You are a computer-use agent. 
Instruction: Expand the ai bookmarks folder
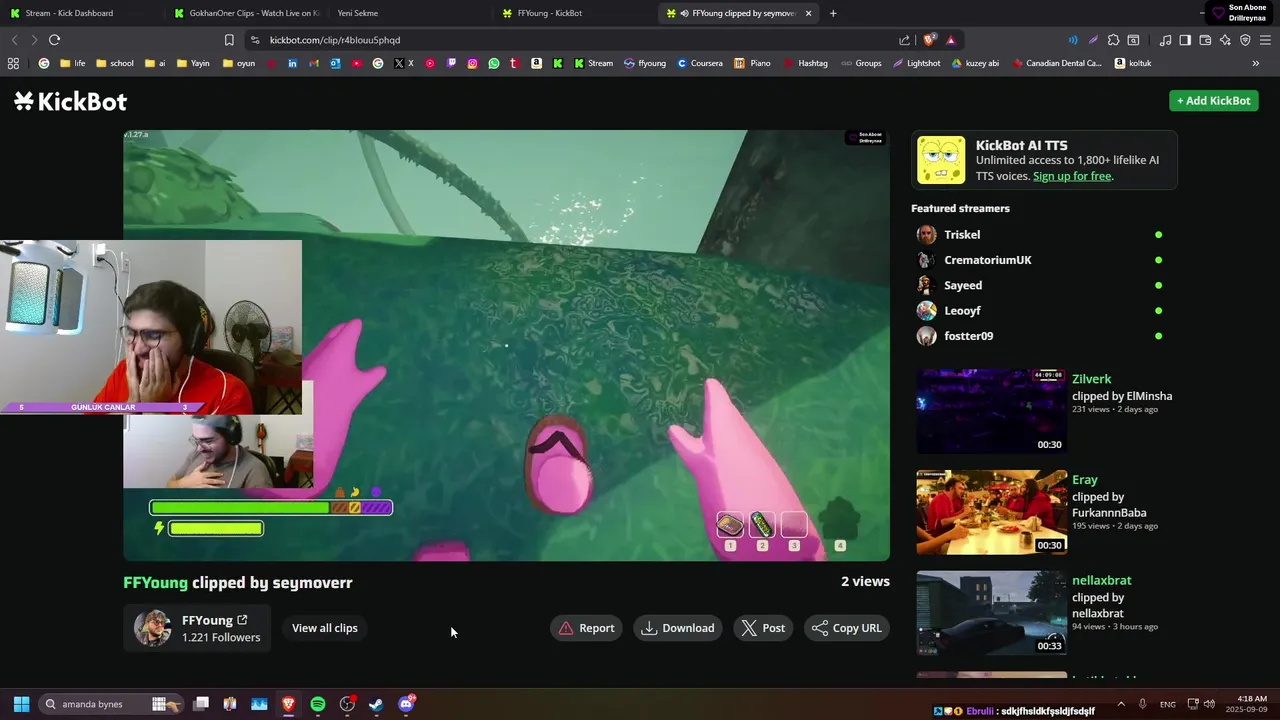pos(155,63)
